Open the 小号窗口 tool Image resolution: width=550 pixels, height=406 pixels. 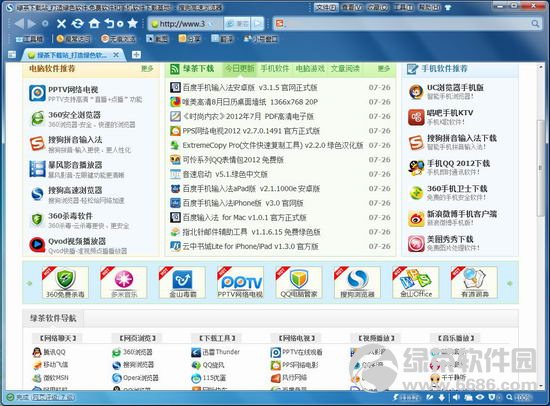[x=261, y=39]
